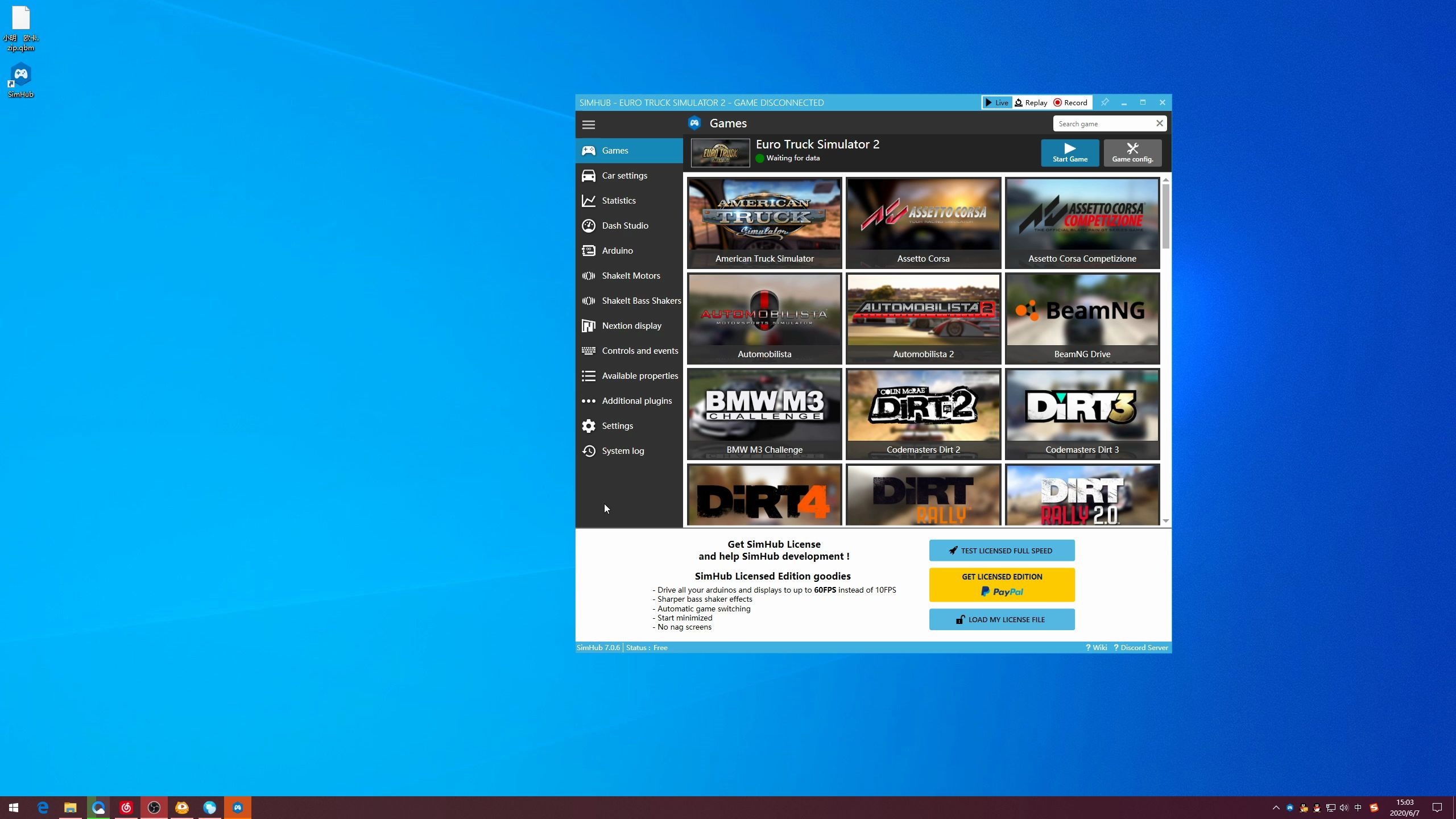Open Car settings section

click(629, 176)
